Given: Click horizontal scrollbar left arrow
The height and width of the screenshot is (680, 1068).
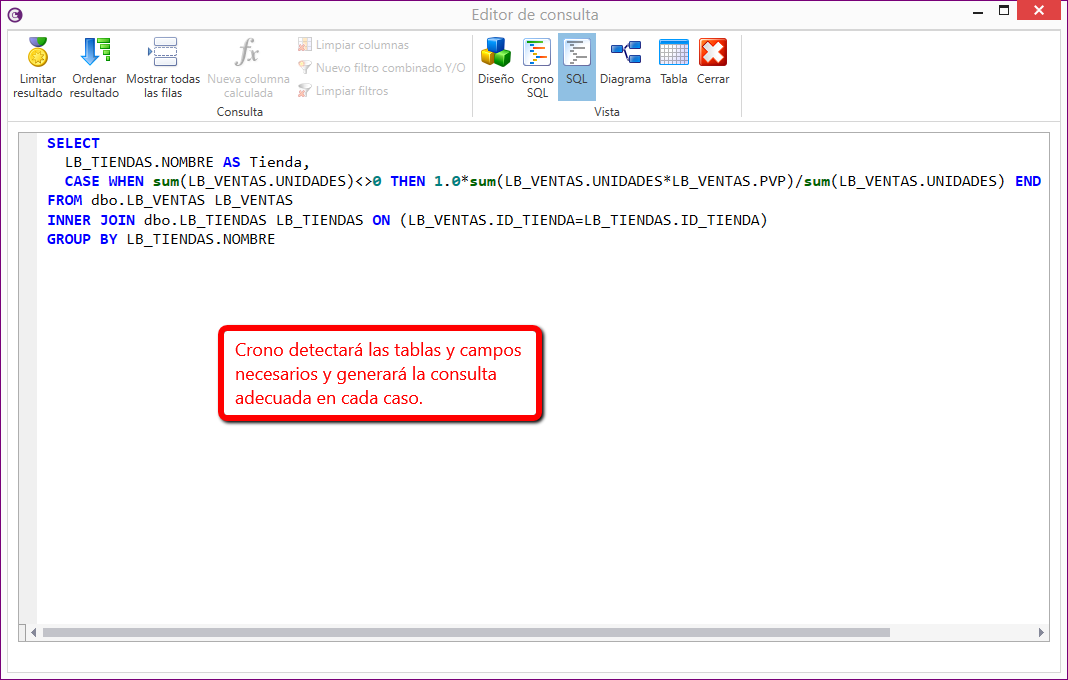Looking at the screenshot, I should click(33, 632).
